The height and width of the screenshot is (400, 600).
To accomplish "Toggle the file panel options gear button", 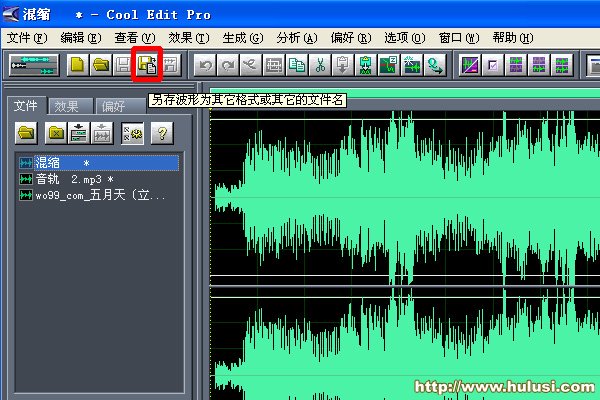I will point(132,133).
